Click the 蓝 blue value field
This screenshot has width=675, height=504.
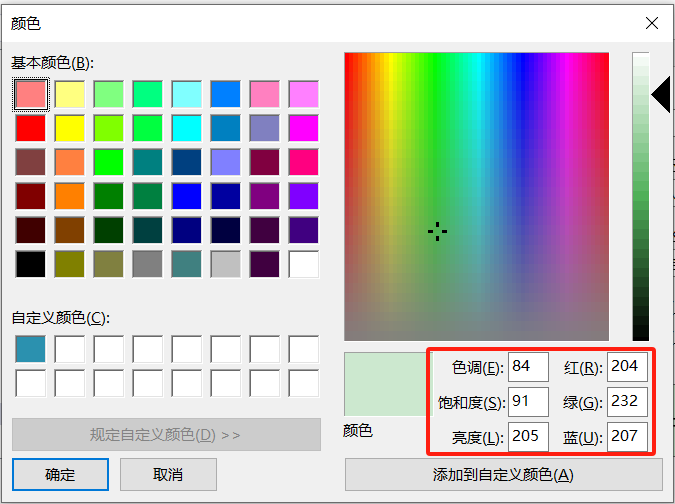[627, 436]
